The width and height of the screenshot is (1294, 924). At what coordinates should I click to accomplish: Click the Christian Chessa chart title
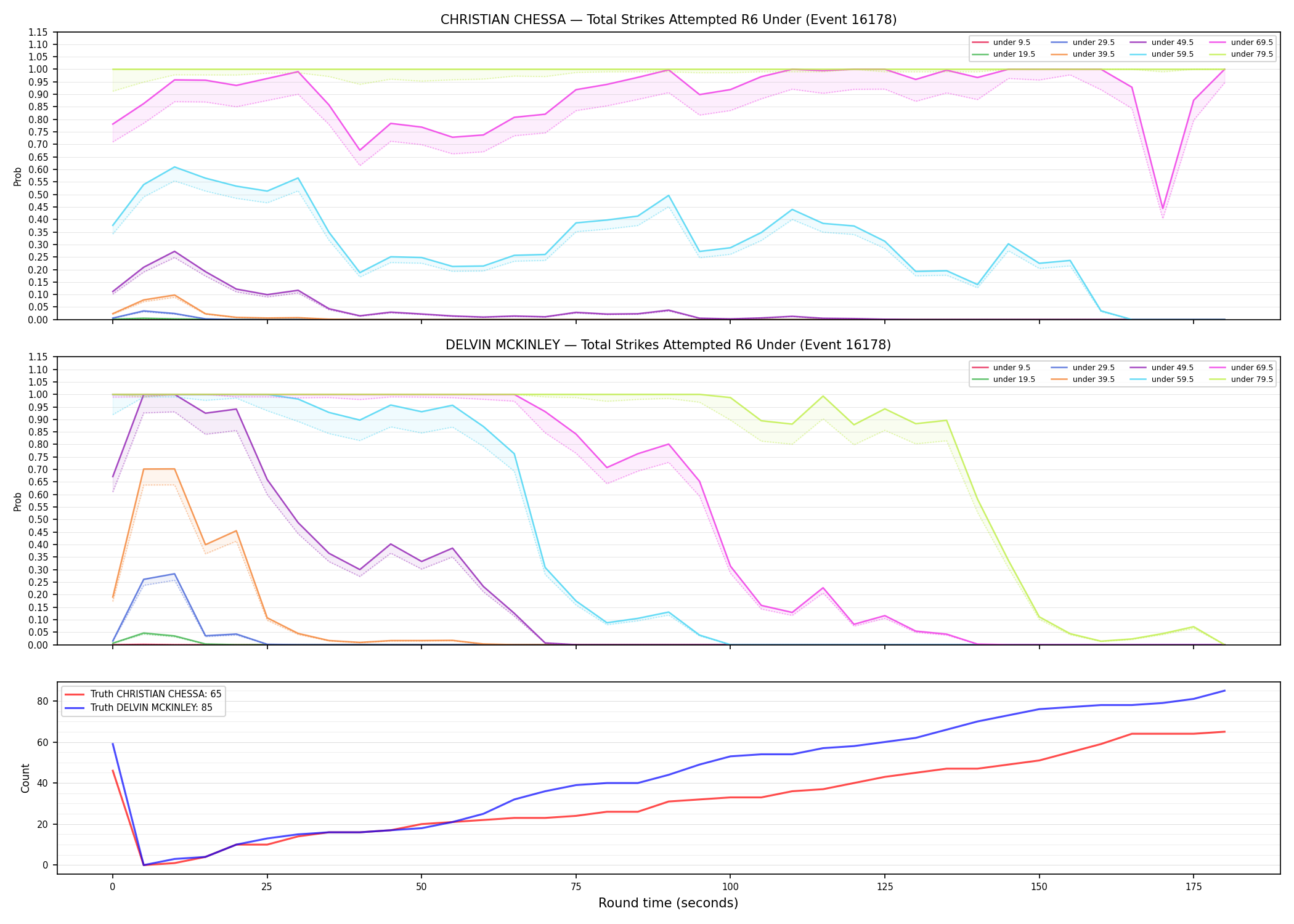coord(669,20)
